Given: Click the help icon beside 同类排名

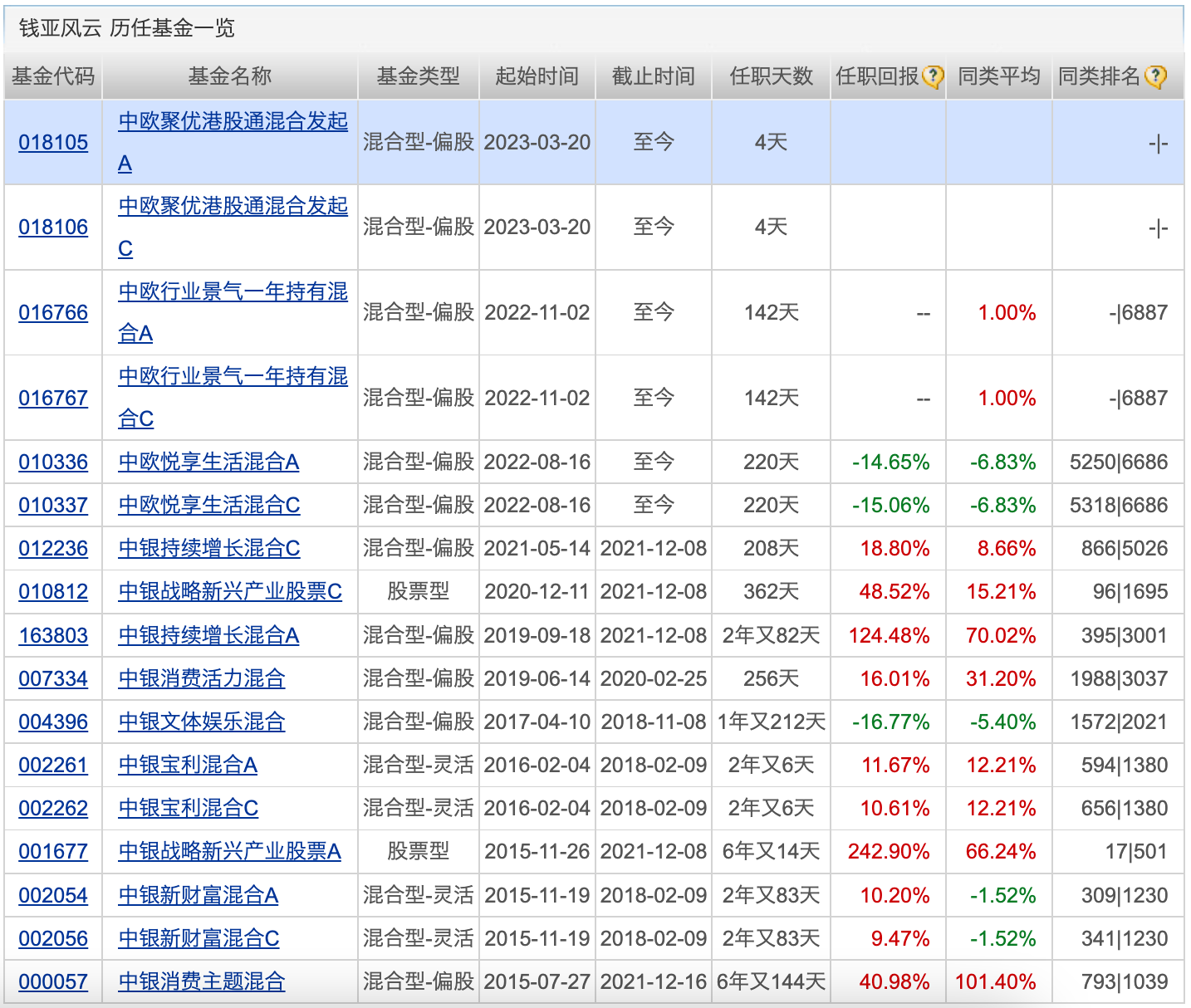Looking at the screenshot, I should [1155, 77].
